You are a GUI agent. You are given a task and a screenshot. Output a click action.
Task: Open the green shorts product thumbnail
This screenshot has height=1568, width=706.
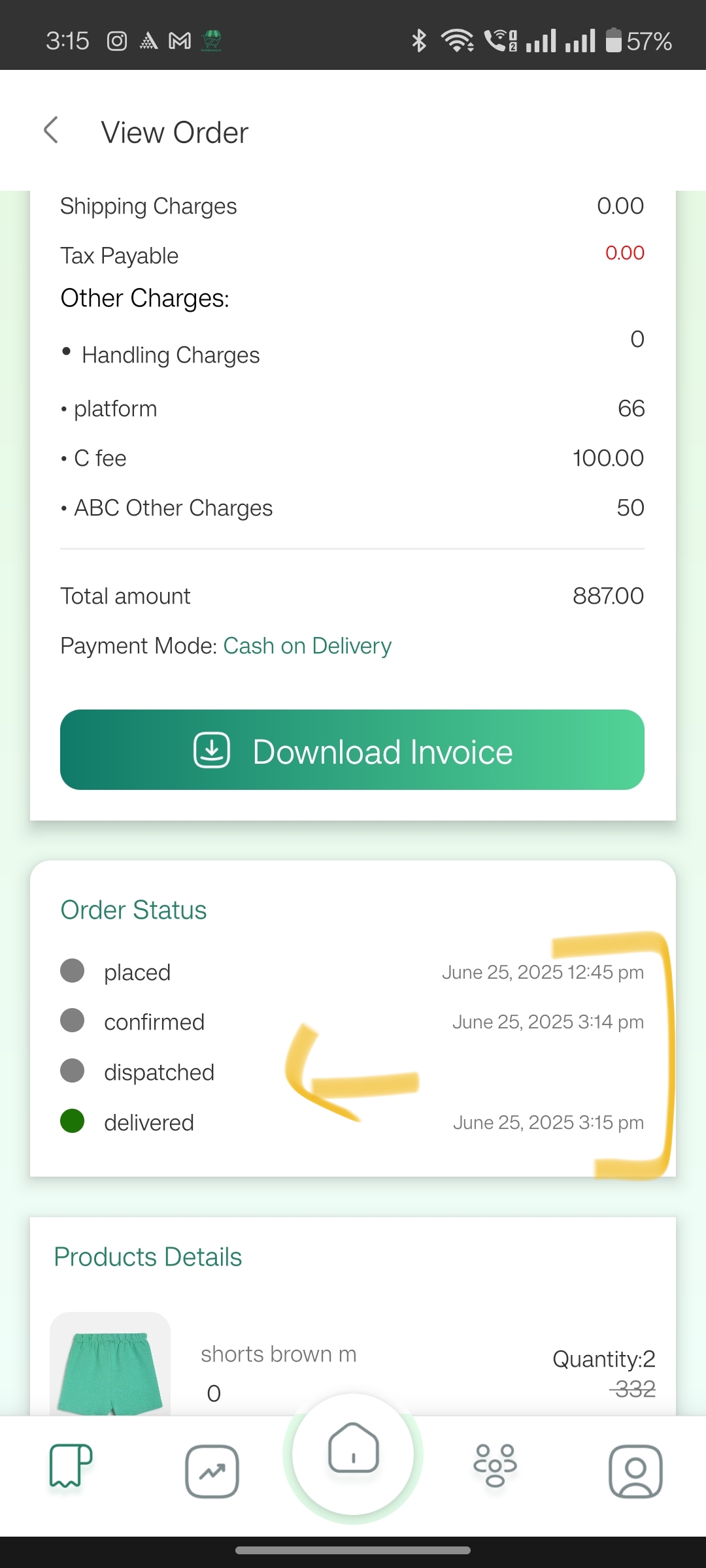coord(110,1364)
